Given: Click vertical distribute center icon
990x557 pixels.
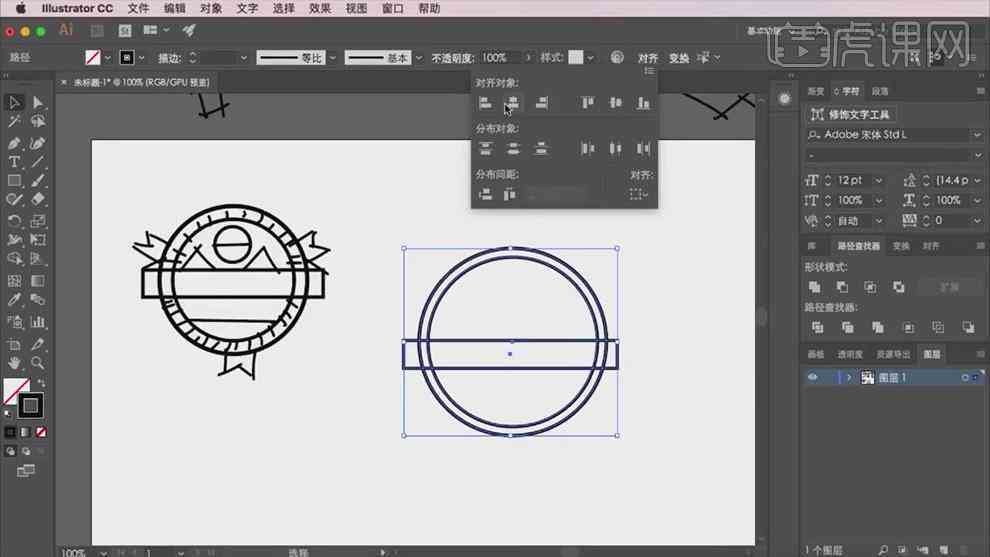Looking at the screenshot, I should pyautogui.click(x=513, y=149).
